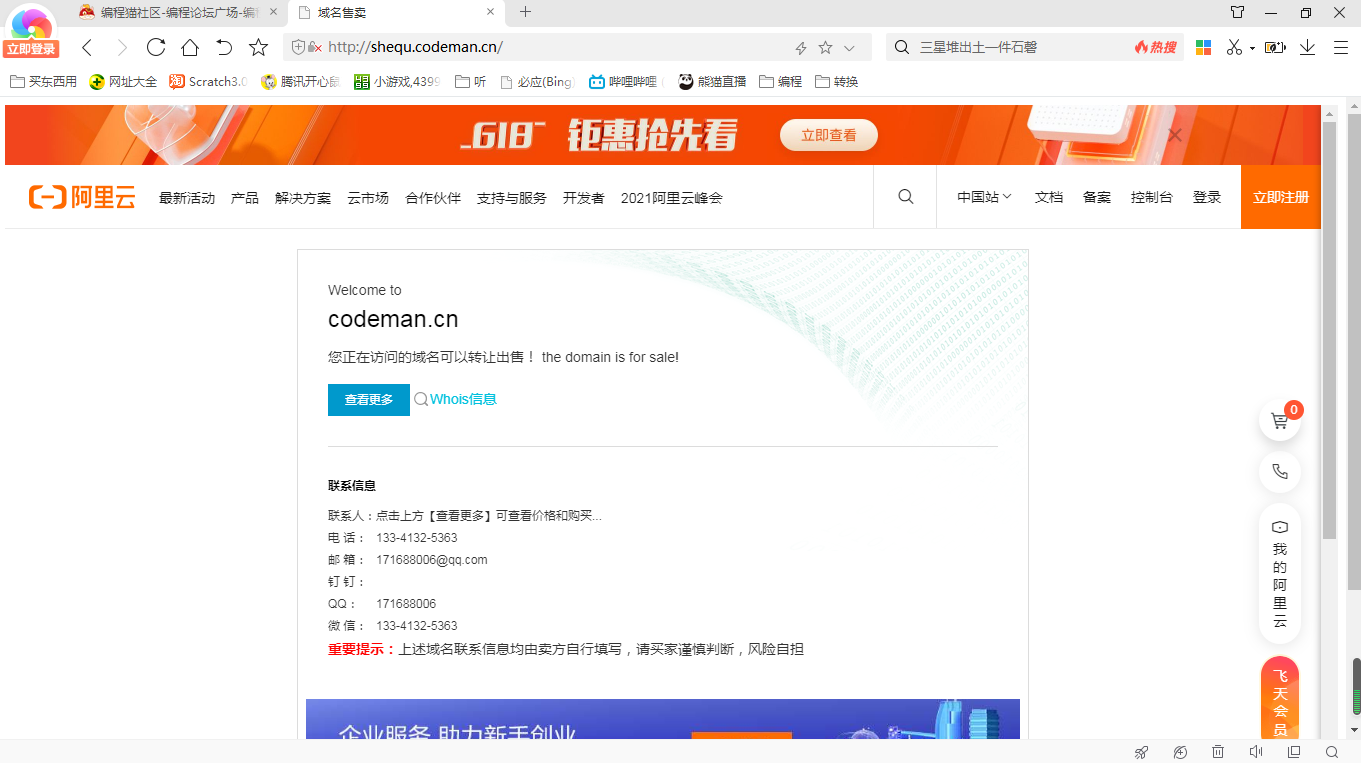Open the downloads arrow icon
The width and height of the screenshot is (1361, 763).
tap(1307, 47)
